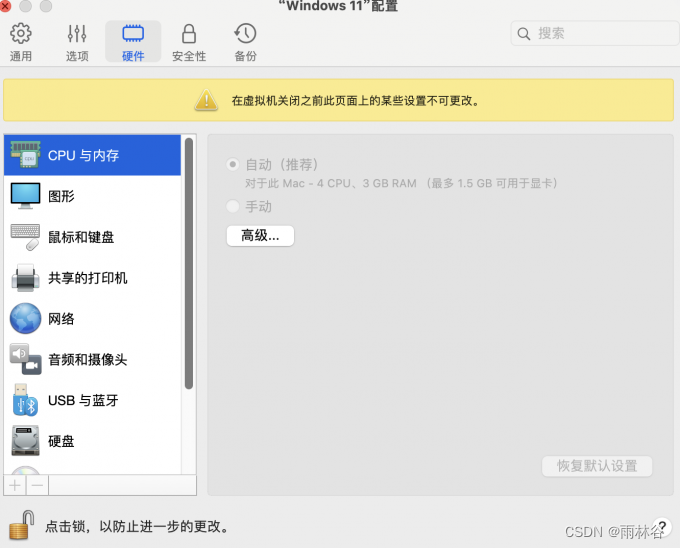Select USB 与蓝牙 in the list

coord(92,400)
